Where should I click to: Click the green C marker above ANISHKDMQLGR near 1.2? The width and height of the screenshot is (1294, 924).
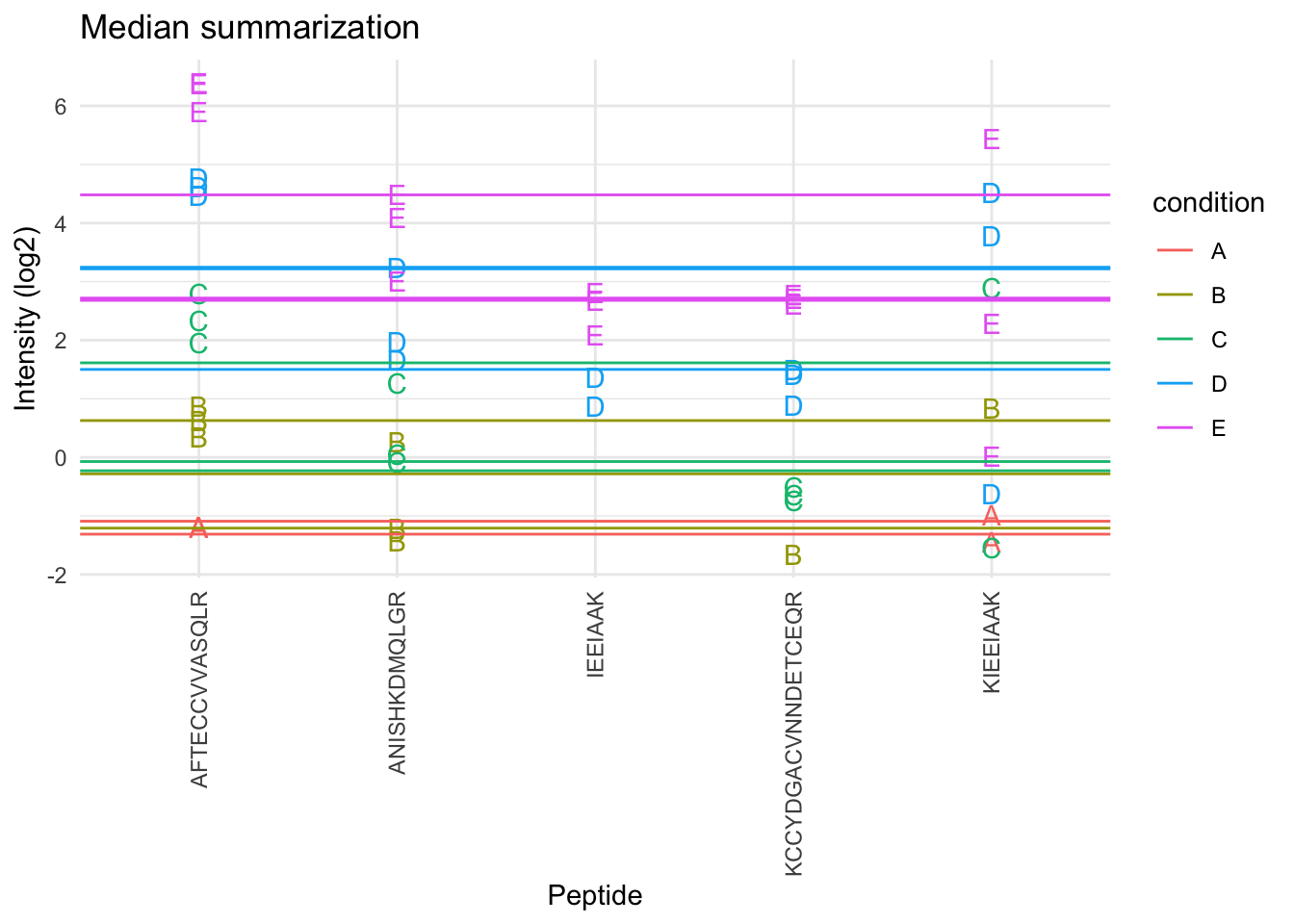point(397,384)
